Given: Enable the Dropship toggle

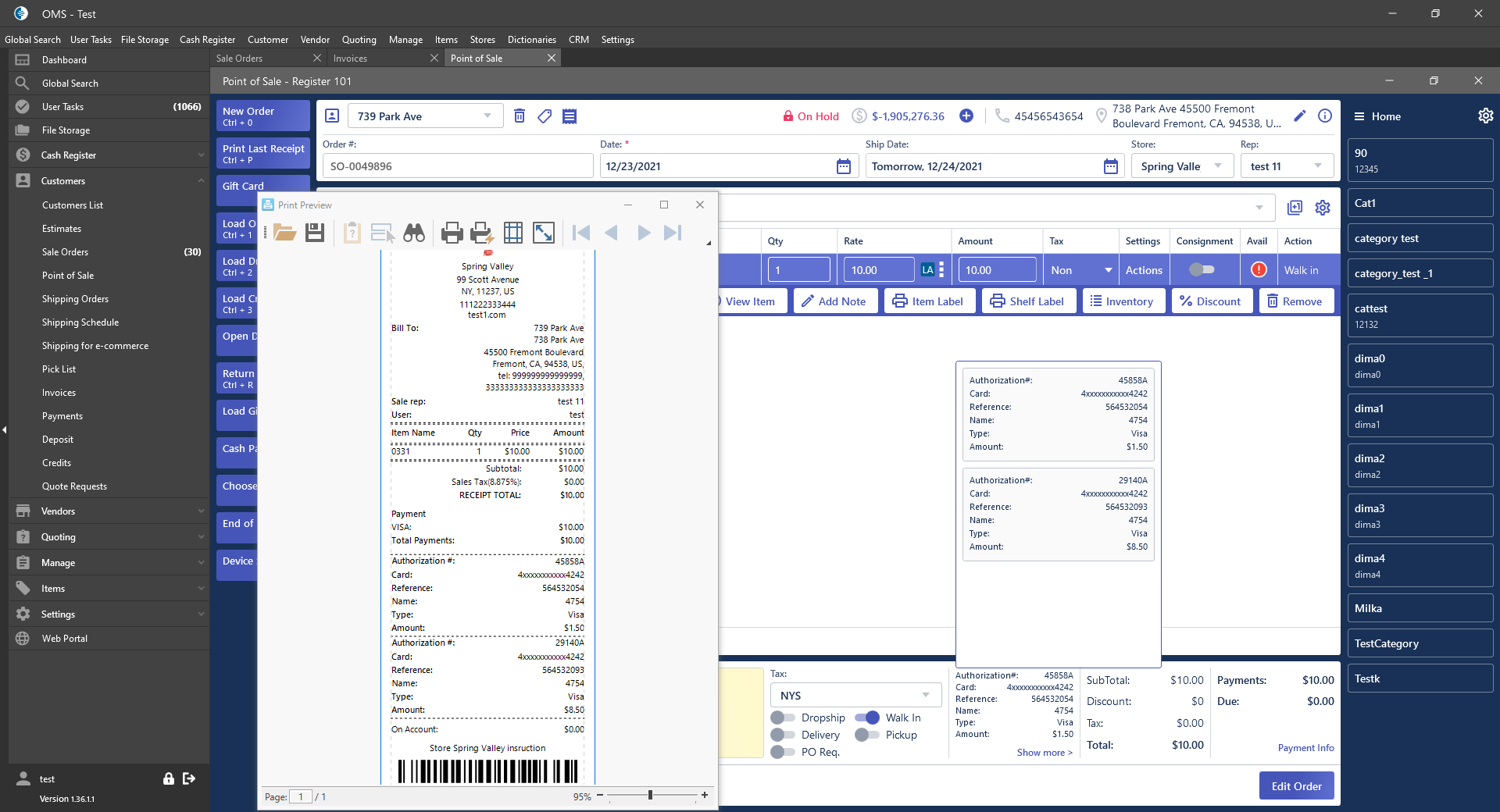Looking at the screenshot, I should [782, 718].
